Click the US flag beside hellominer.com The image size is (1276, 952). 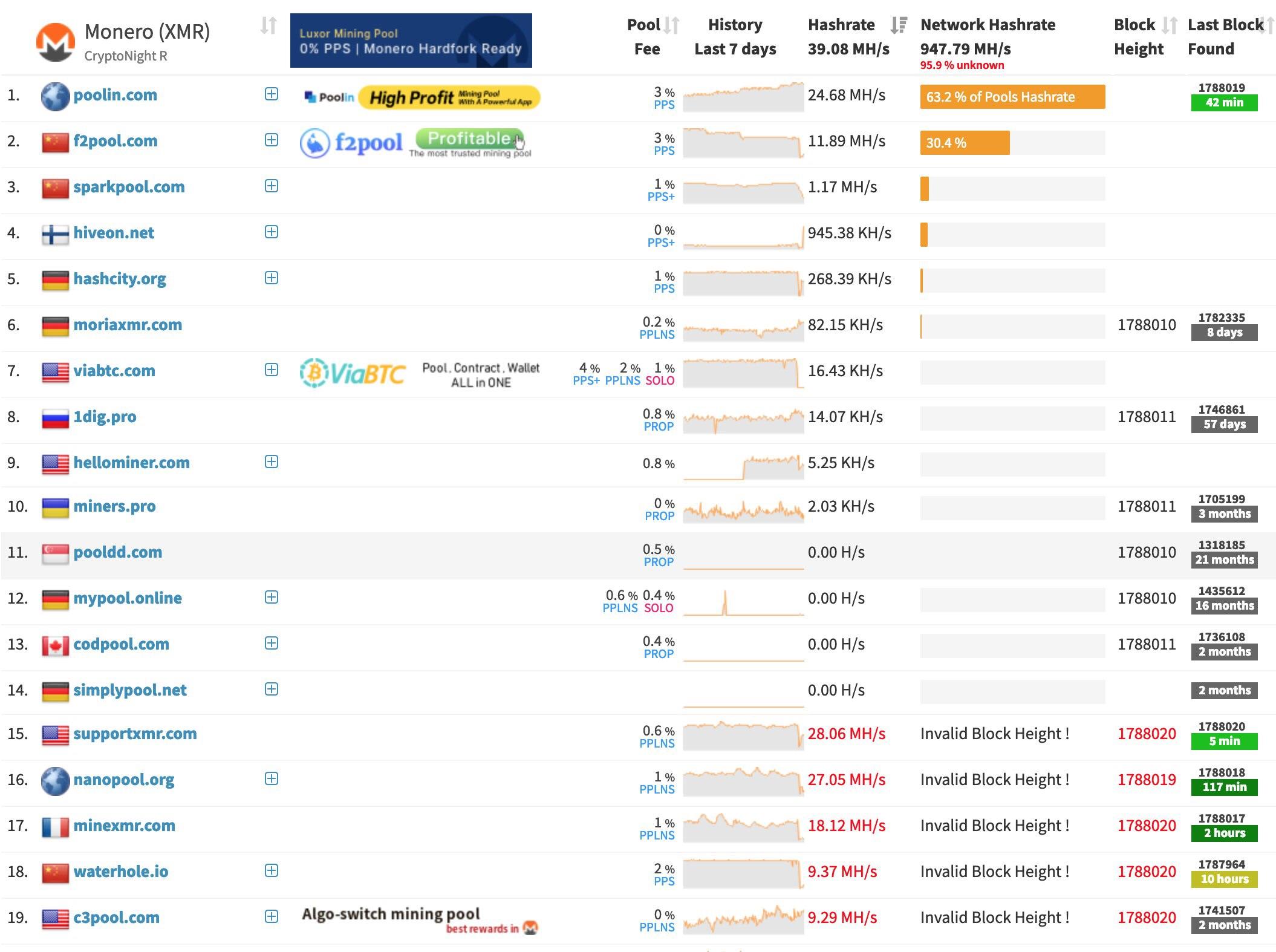coord(56,465)
